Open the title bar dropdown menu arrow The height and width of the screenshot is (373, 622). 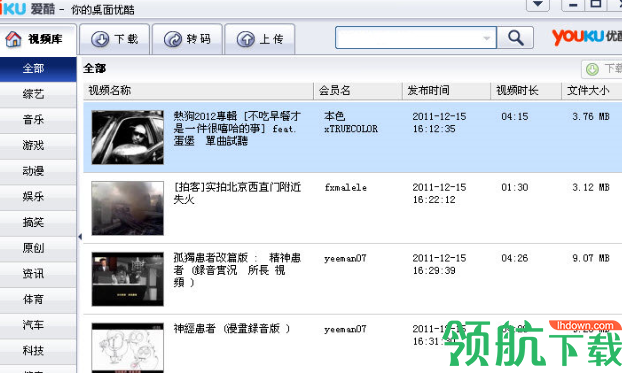(538, 4)
